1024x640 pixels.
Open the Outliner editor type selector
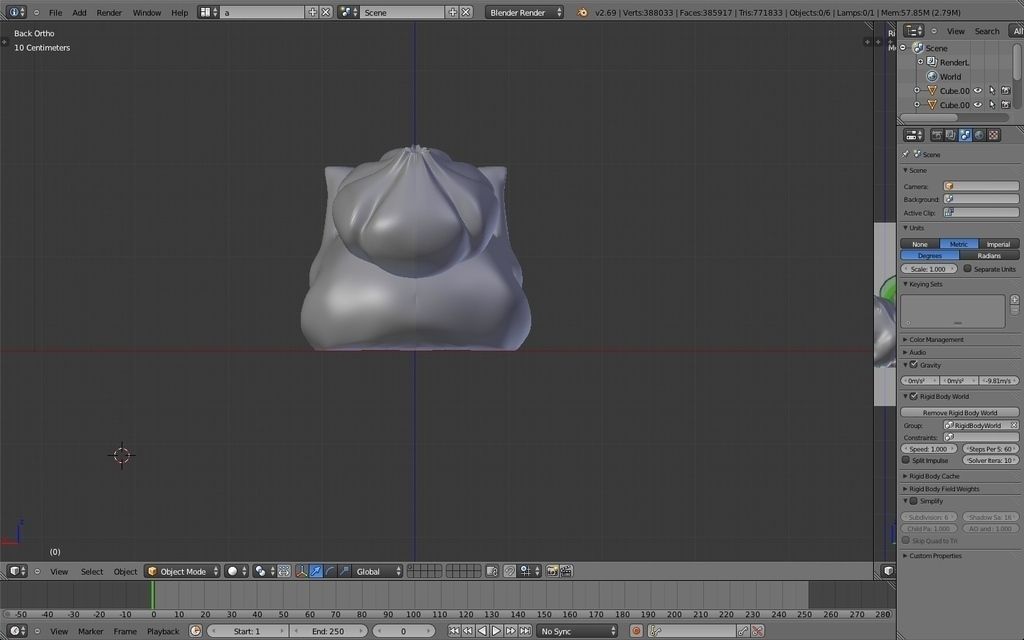(x=914, y=31)
